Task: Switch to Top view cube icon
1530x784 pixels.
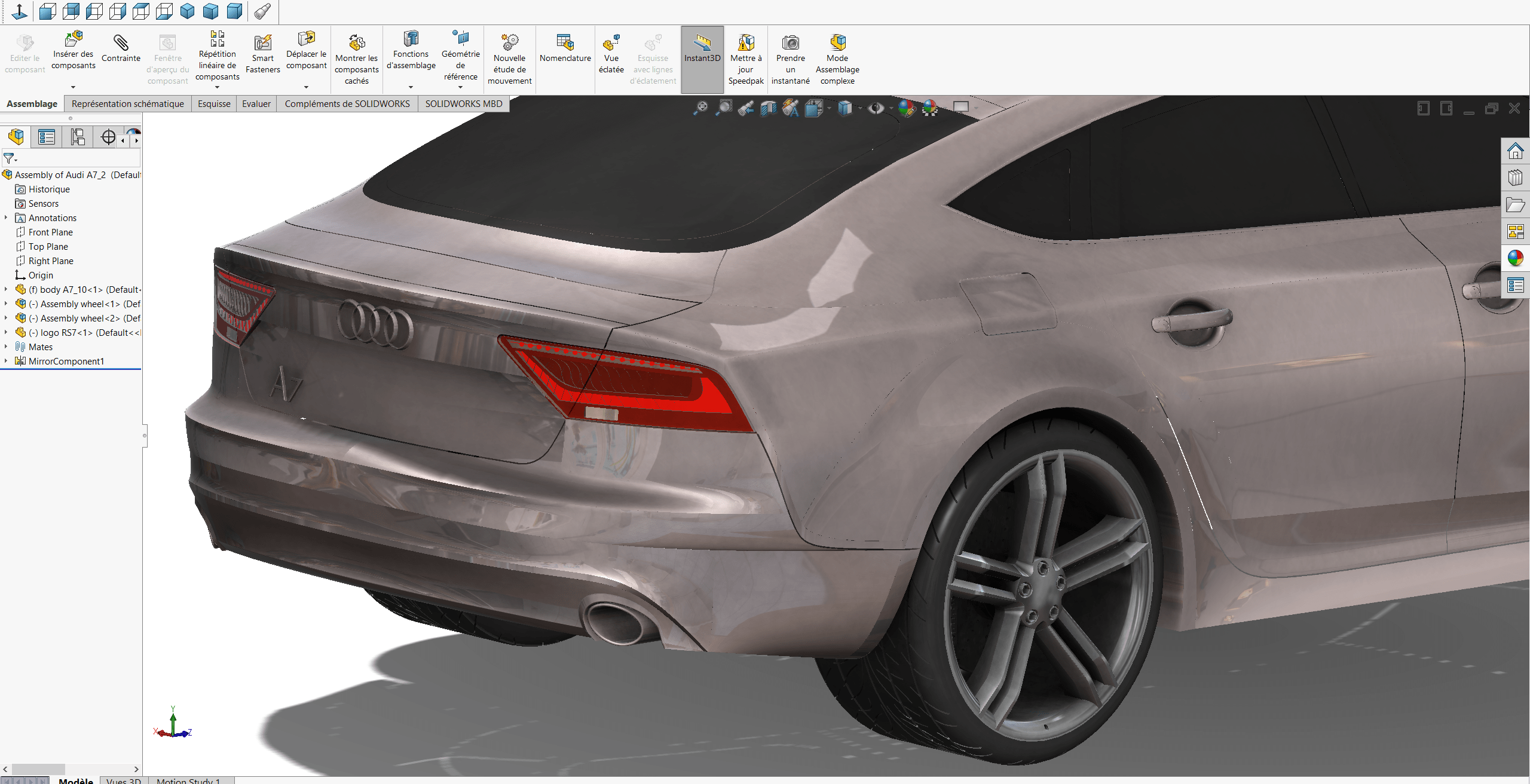Action: click(x=141, y=11)
